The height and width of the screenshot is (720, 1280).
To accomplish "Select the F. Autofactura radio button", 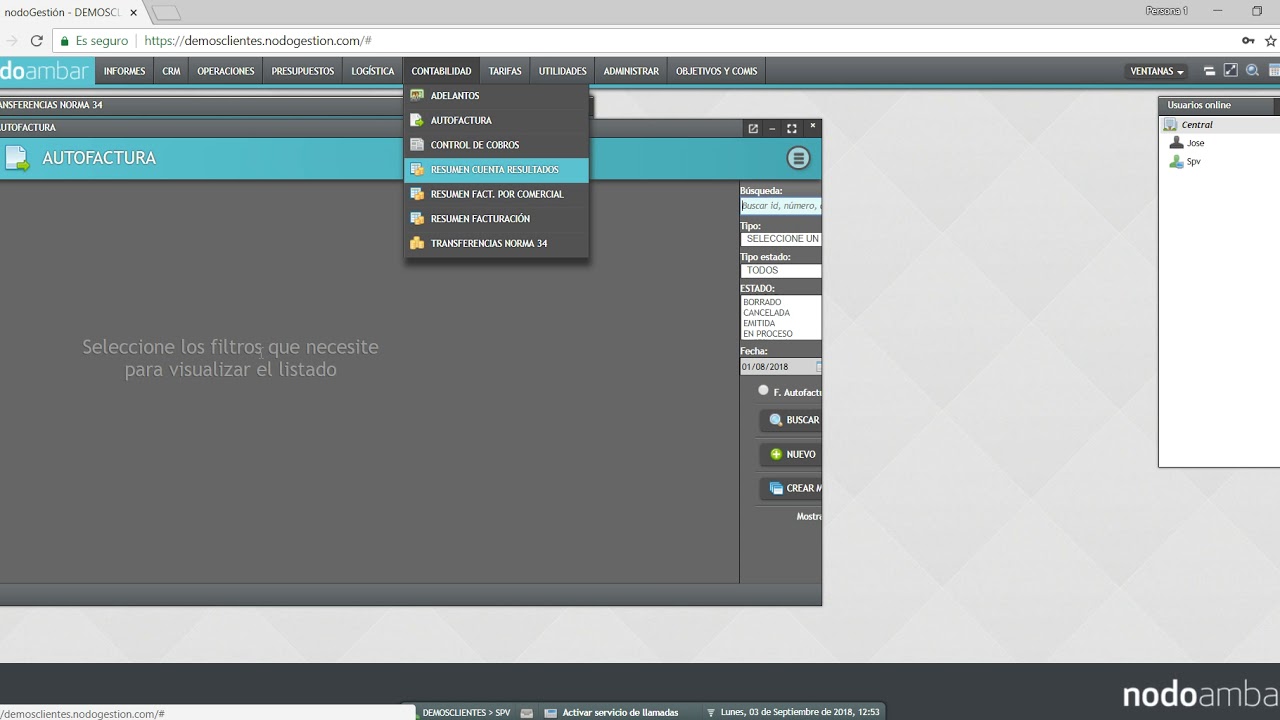I will coord(764,391).
